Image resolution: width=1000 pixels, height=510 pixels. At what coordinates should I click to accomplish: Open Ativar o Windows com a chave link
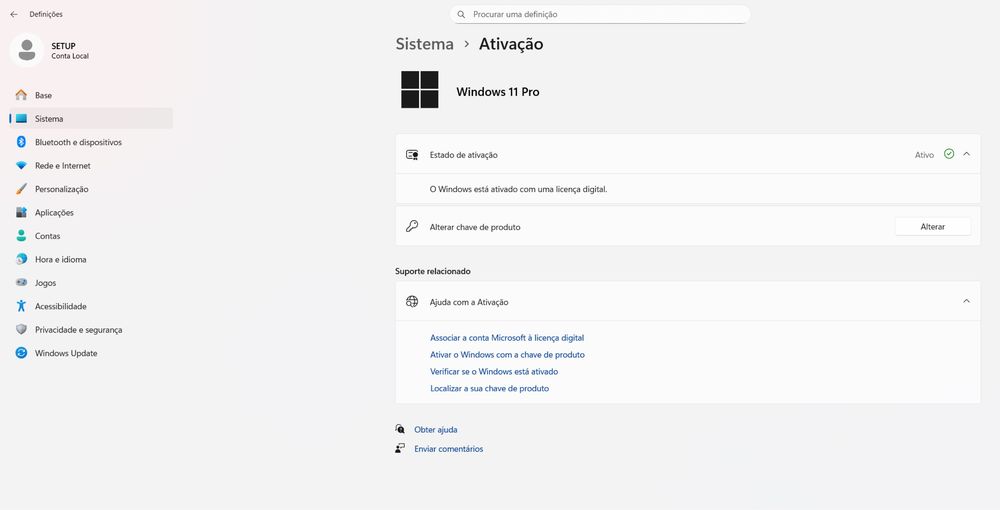[x=507, y=354]
